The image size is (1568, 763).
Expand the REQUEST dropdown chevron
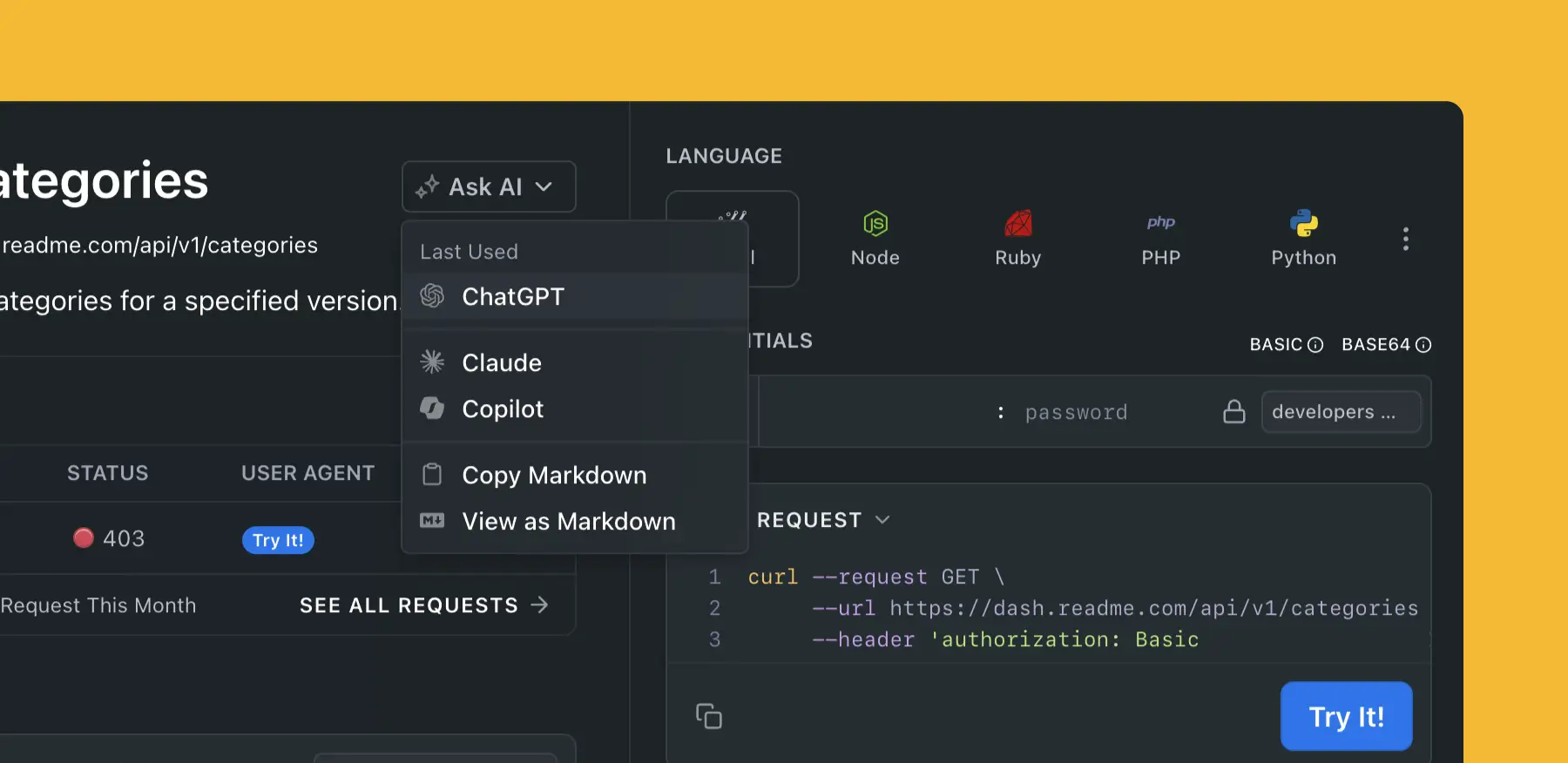[x=882, y=520]
